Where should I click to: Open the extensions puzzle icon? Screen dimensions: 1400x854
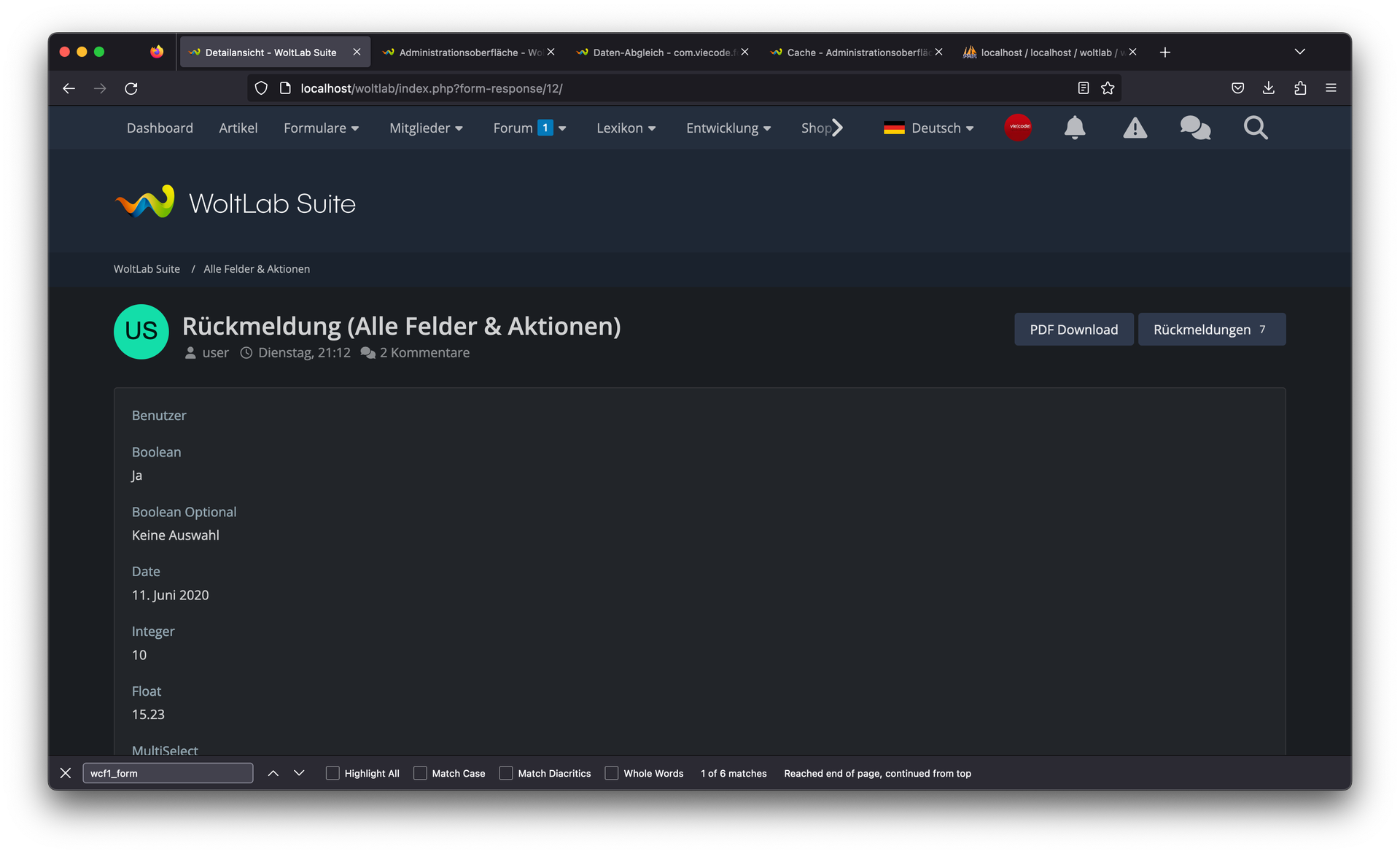point(1300,88)
